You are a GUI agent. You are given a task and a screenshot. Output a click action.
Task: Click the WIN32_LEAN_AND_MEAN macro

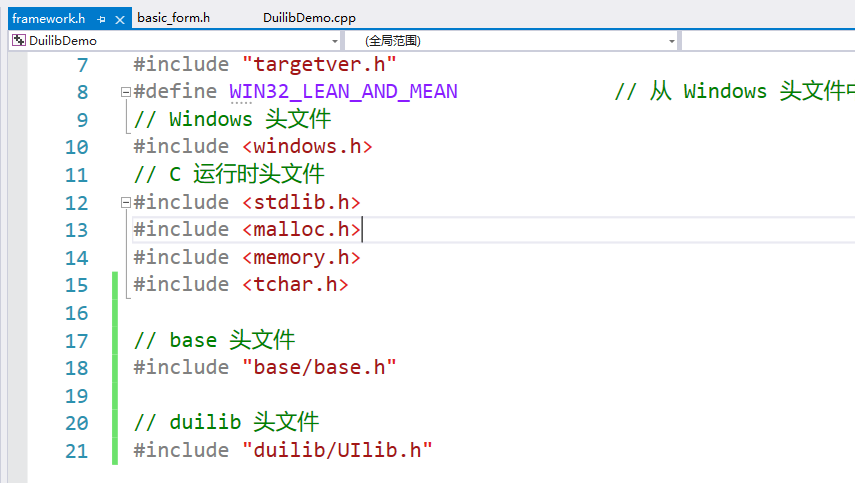(343, 92)
